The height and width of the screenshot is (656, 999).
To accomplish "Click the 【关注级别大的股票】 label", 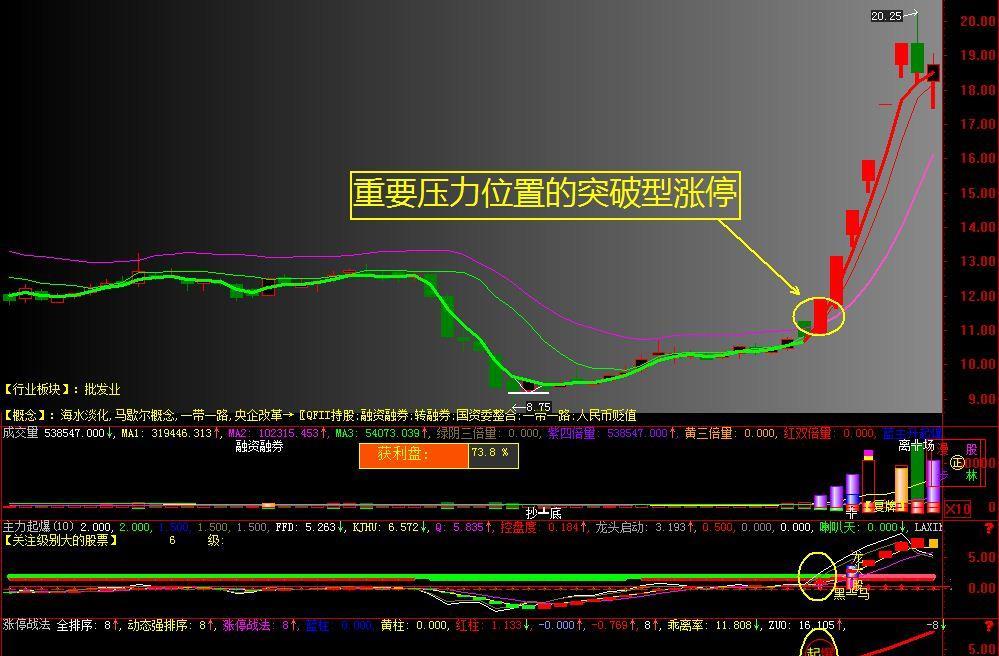I will 61,541.
